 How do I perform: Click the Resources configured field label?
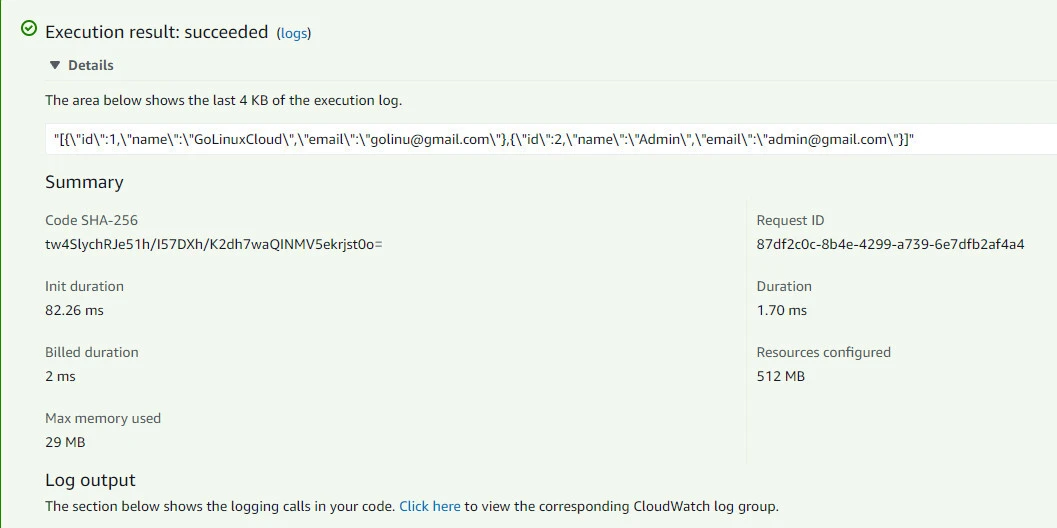click(x=823, y=352)
